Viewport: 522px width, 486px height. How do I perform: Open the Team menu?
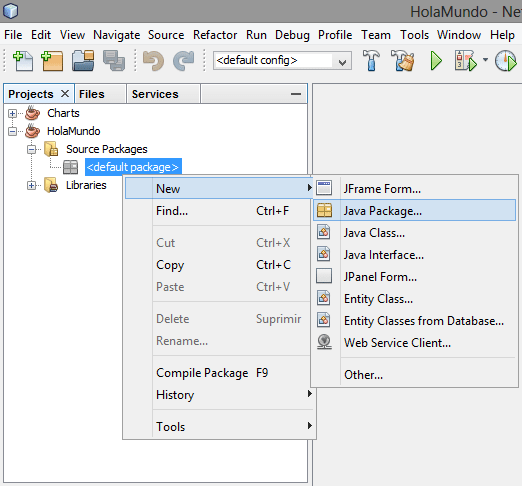(376, 35)
